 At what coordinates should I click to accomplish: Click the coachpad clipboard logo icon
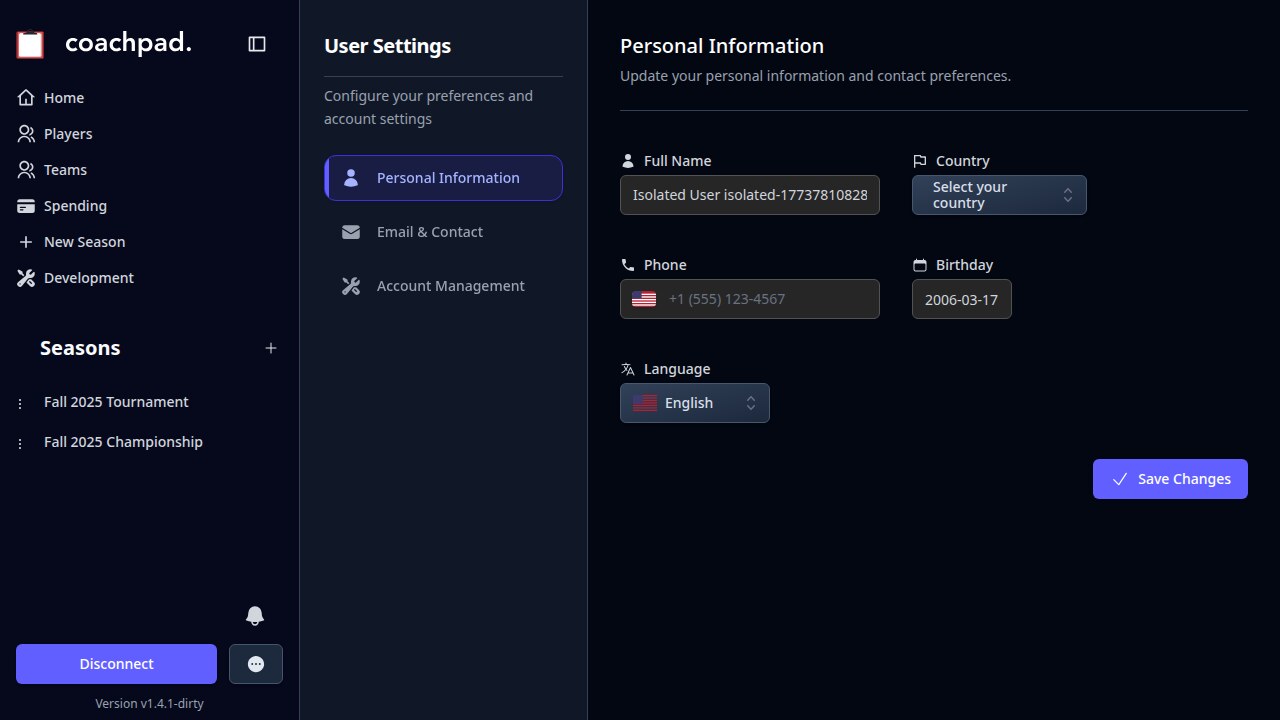(x=30, y=44)
